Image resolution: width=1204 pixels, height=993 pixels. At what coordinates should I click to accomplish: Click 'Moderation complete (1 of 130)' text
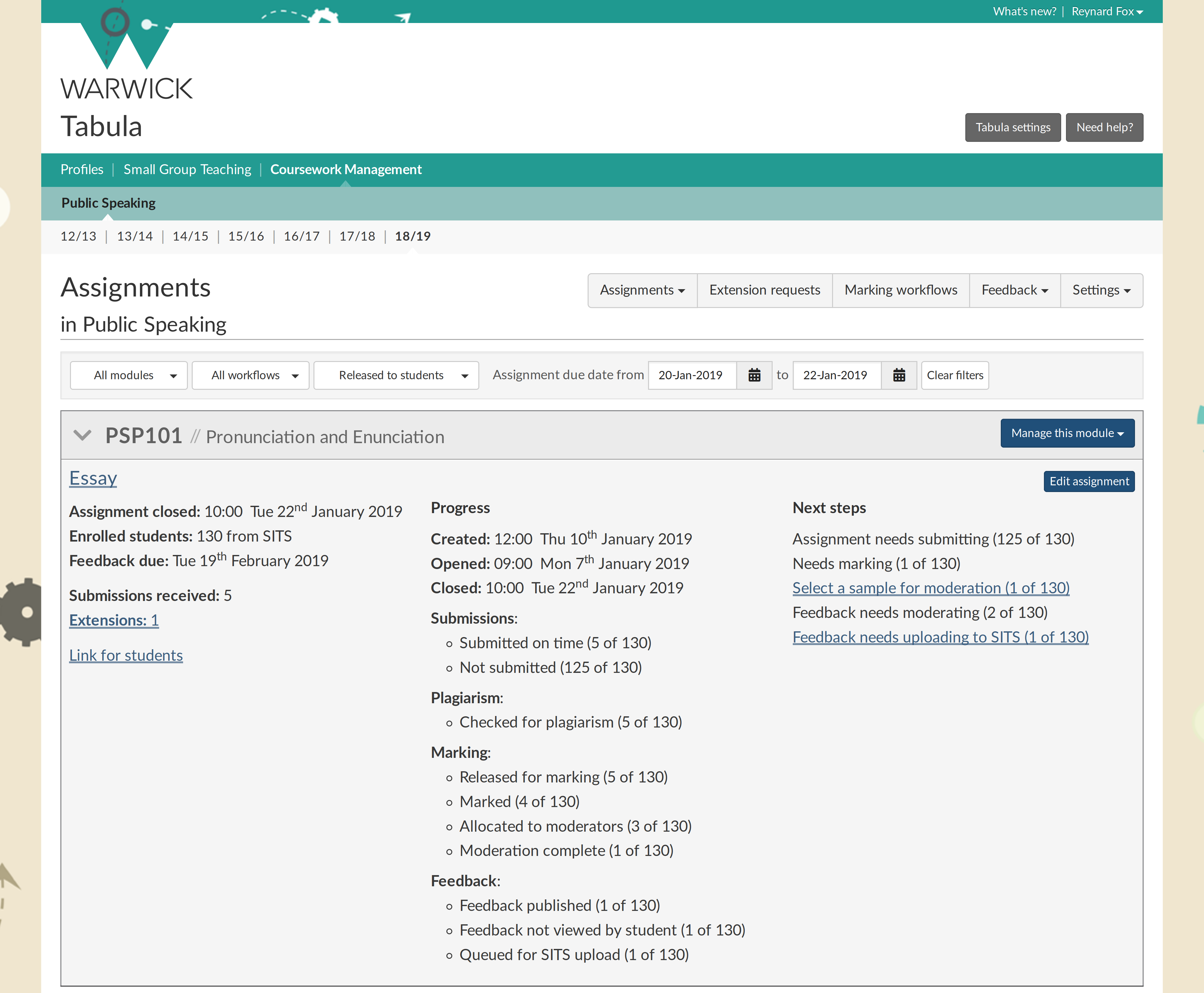pos(567,851)
